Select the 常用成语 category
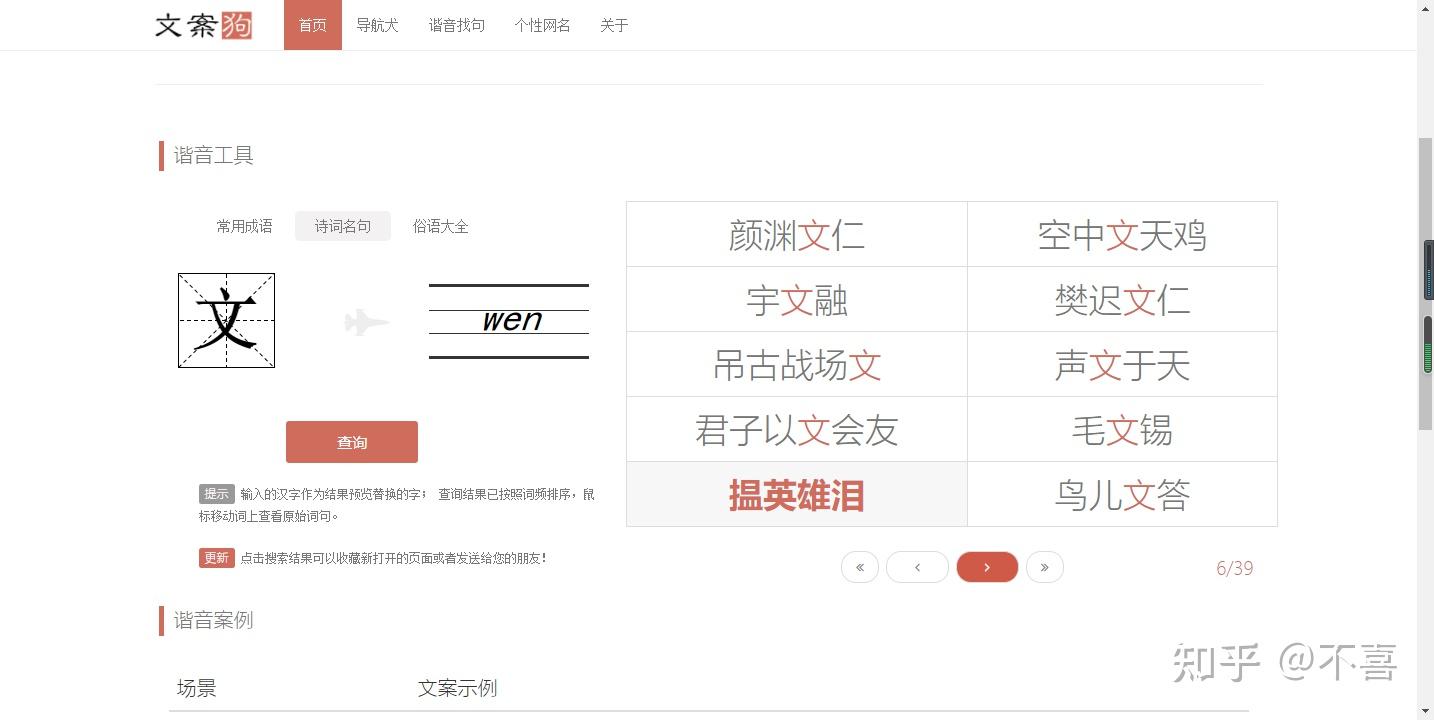The image size is (1434, 720). tap(244, 226)
